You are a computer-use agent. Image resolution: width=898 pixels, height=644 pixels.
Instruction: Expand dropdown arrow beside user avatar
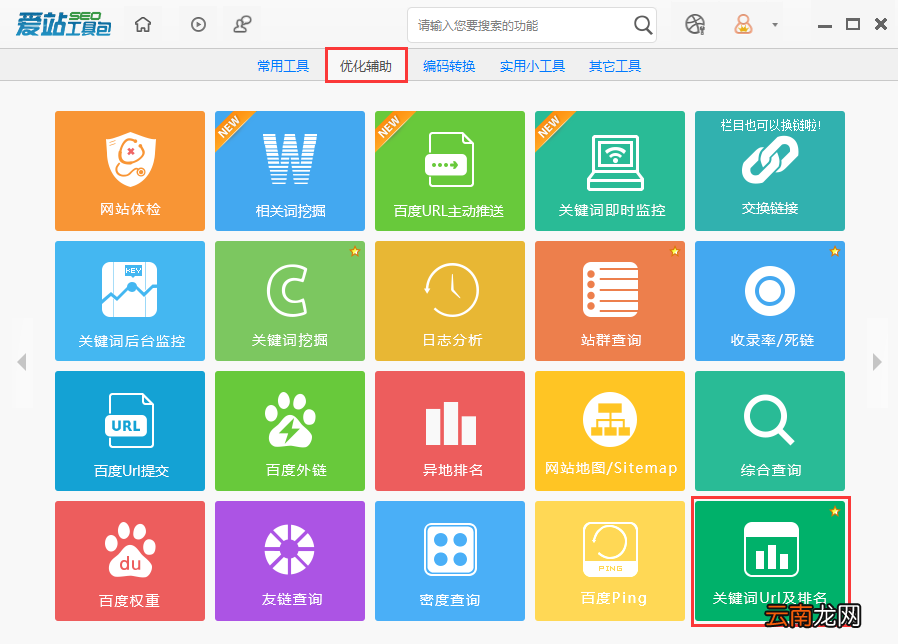(775, 25)
